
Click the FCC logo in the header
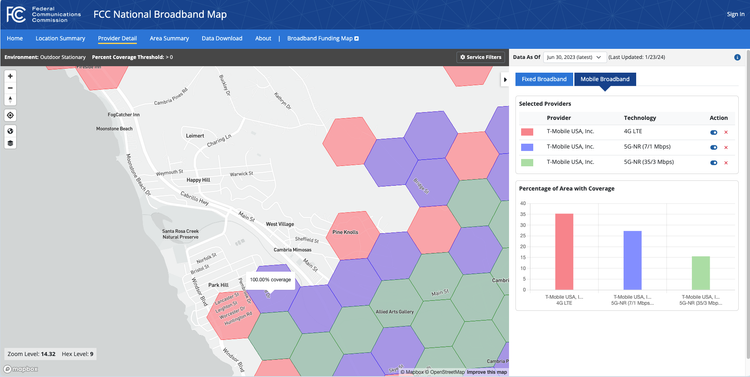(x=44, y=14)
